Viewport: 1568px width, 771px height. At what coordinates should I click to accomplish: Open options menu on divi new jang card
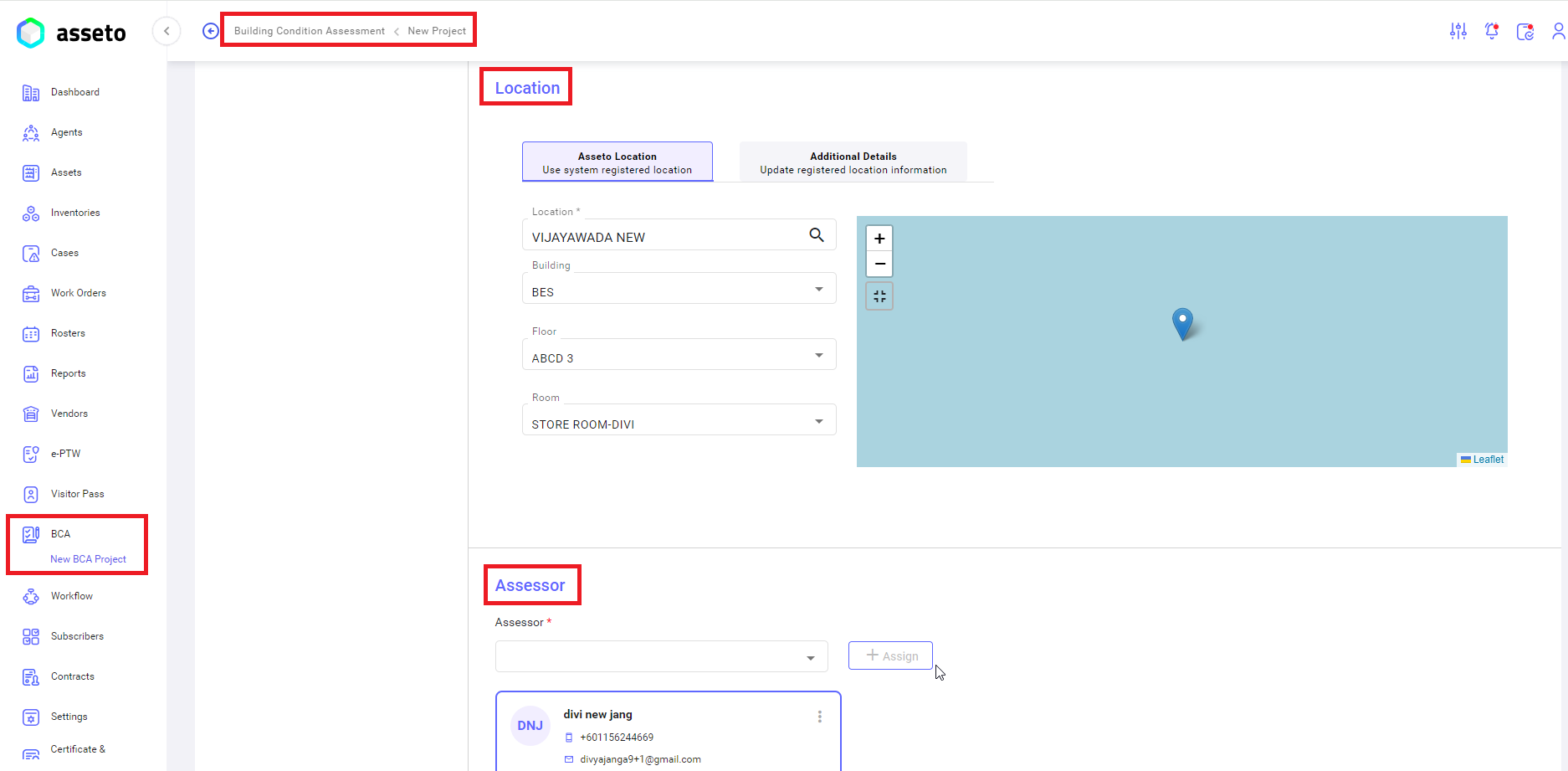820,717
